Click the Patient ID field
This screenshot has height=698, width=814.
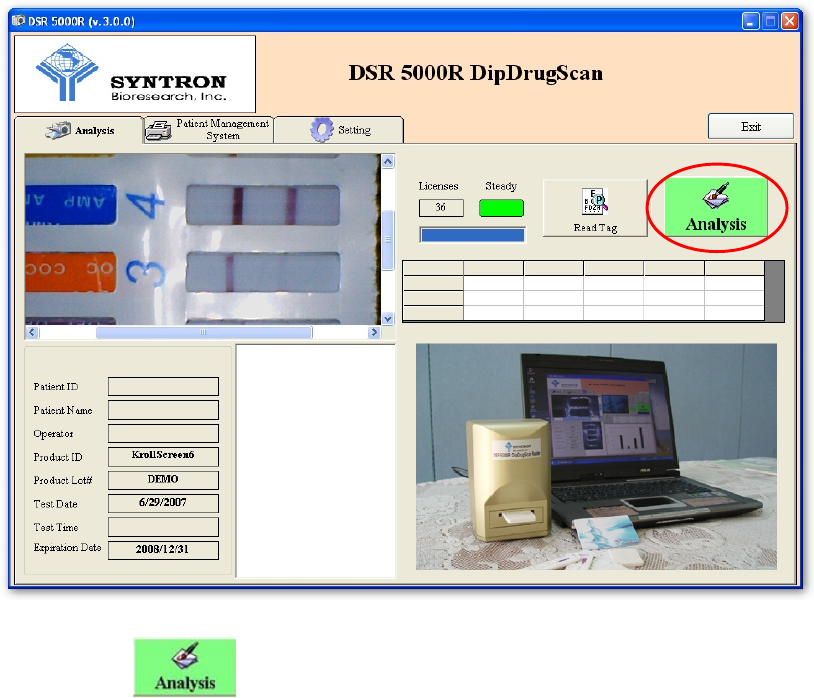[164, 387]
